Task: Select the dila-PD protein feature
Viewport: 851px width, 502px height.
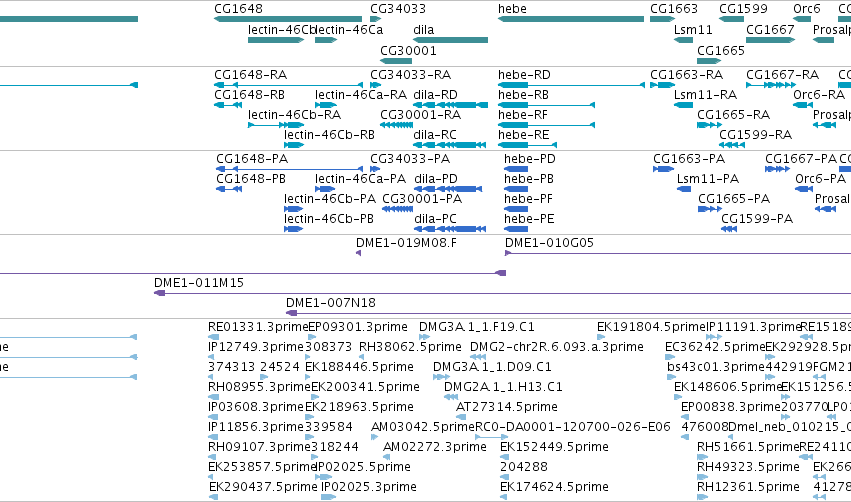Action: [x=448, y=189]
